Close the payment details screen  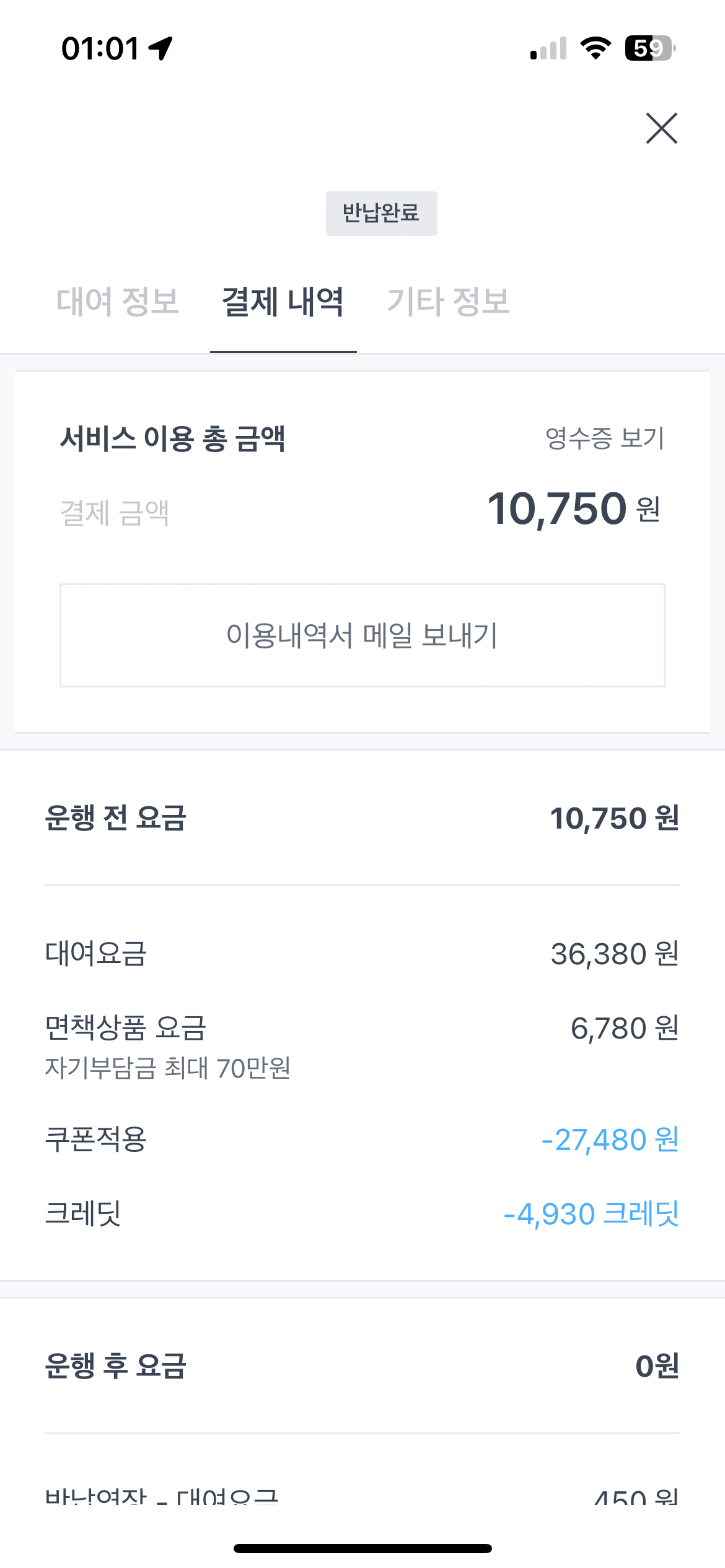click(x=661, y=128)
